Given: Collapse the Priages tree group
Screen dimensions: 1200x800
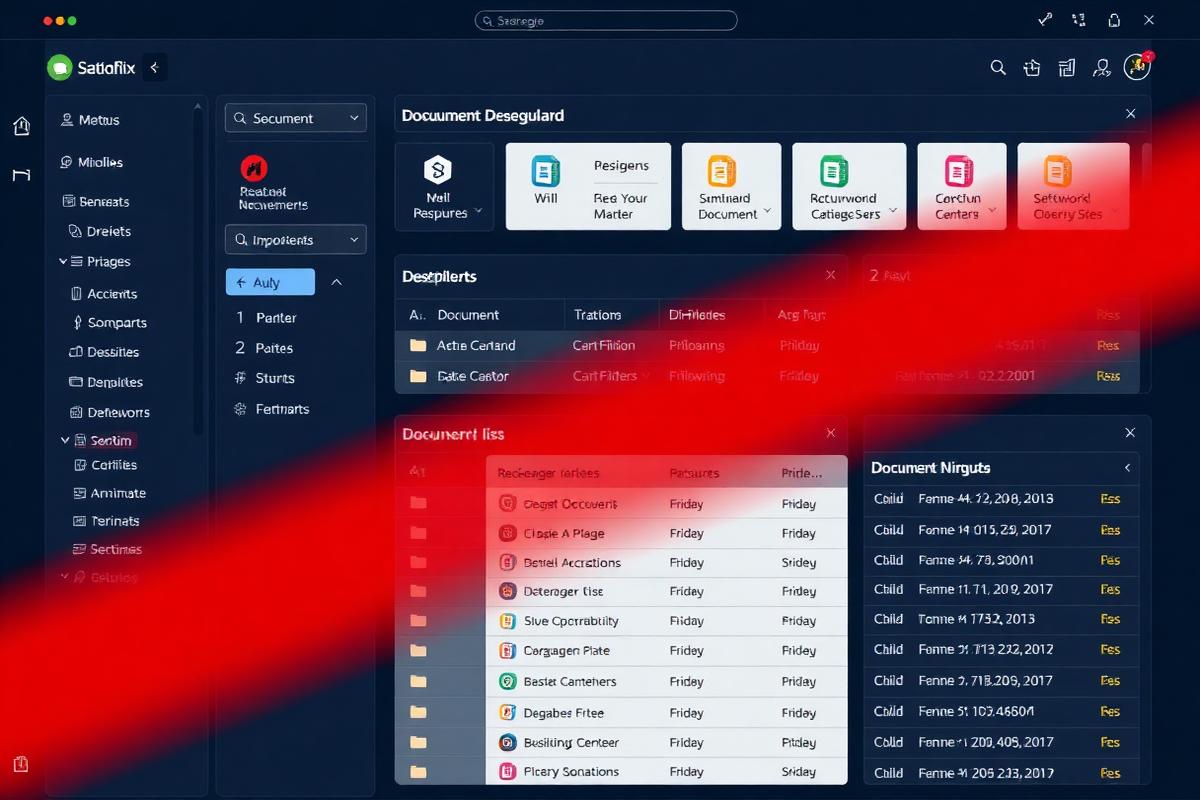Looking at the screenshot, I should pyautogui.click(x=64, y=262).
